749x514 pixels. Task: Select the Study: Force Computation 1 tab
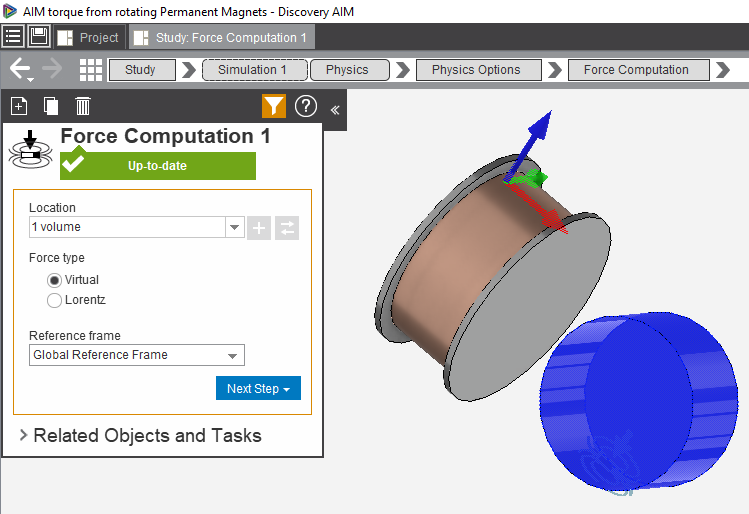coord(222,37)
